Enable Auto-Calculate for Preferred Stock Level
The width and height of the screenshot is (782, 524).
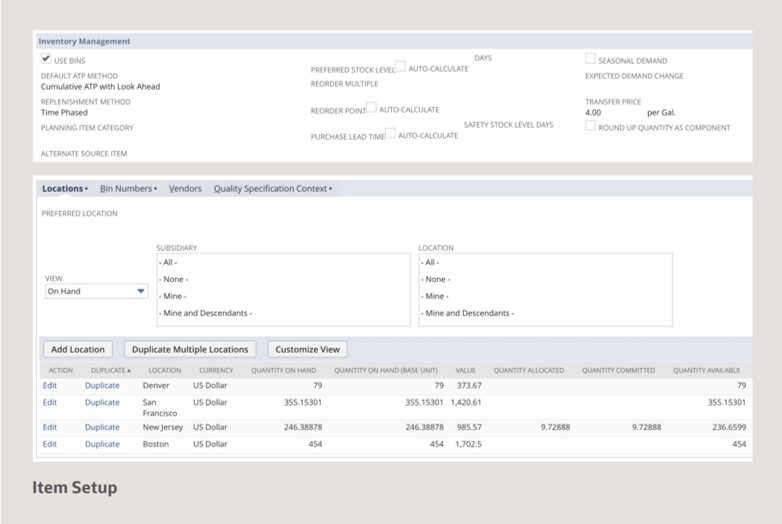point(400,66)
